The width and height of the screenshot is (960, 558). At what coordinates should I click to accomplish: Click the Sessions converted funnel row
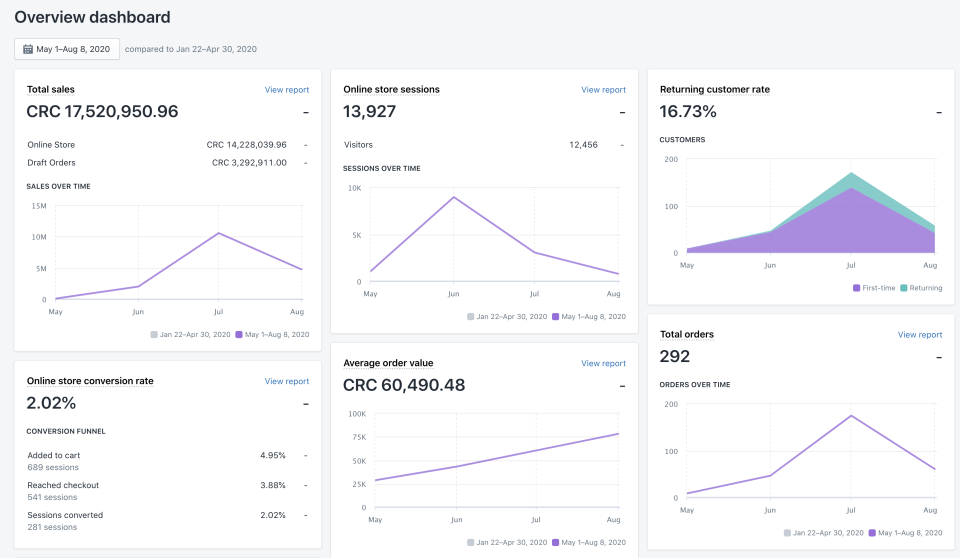pos(167,521)
